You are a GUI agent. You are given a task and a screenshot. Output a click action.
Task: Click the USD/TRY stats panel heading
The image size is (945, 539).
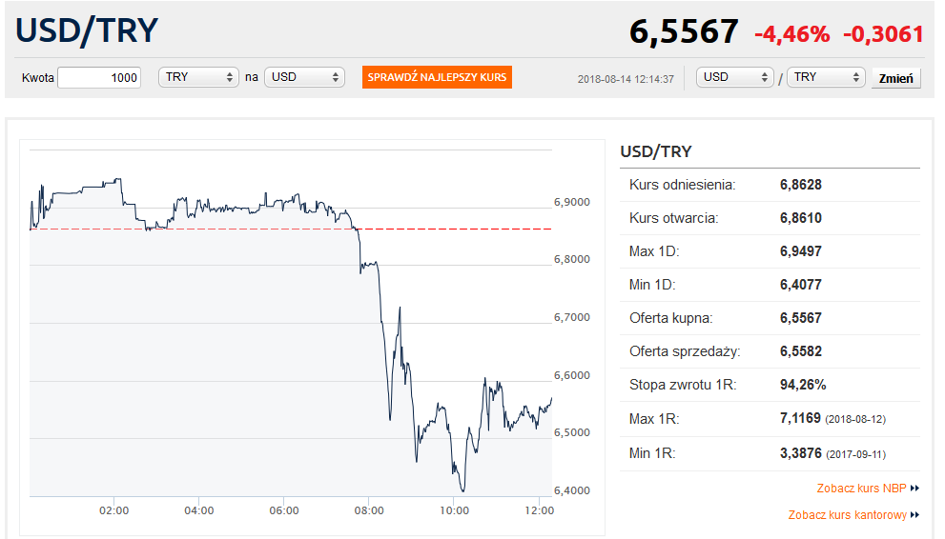[656, 151]
